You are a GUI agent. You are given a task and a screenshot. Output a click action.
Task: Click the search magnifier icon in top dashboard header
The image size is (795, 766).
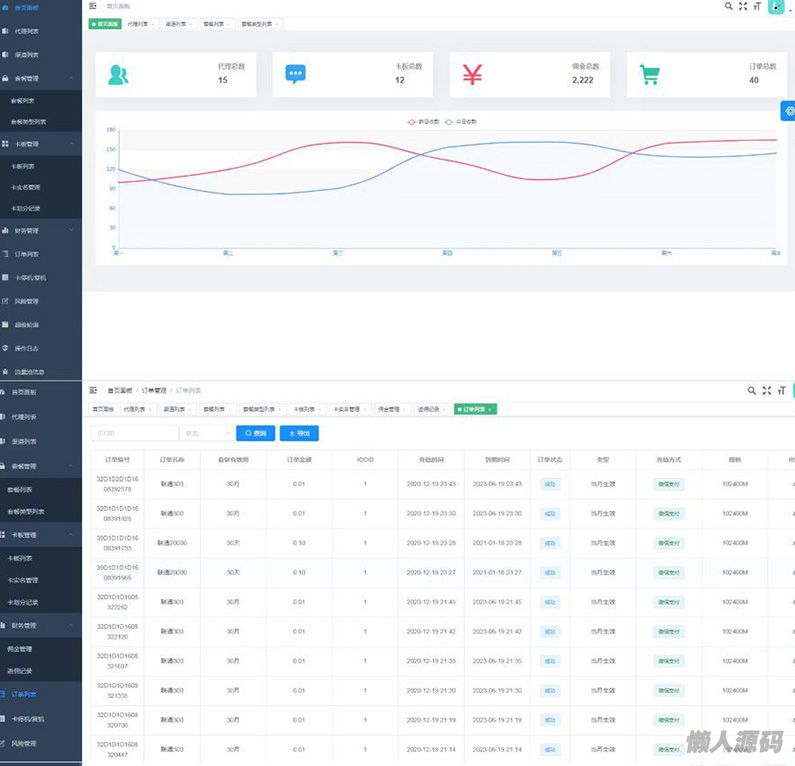pos(728,6)
